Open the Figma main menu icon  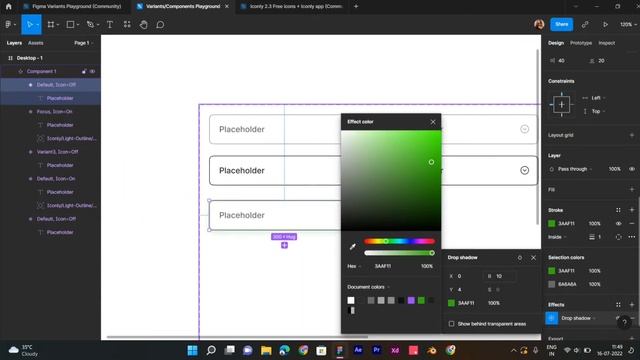(x=9, y=24)
